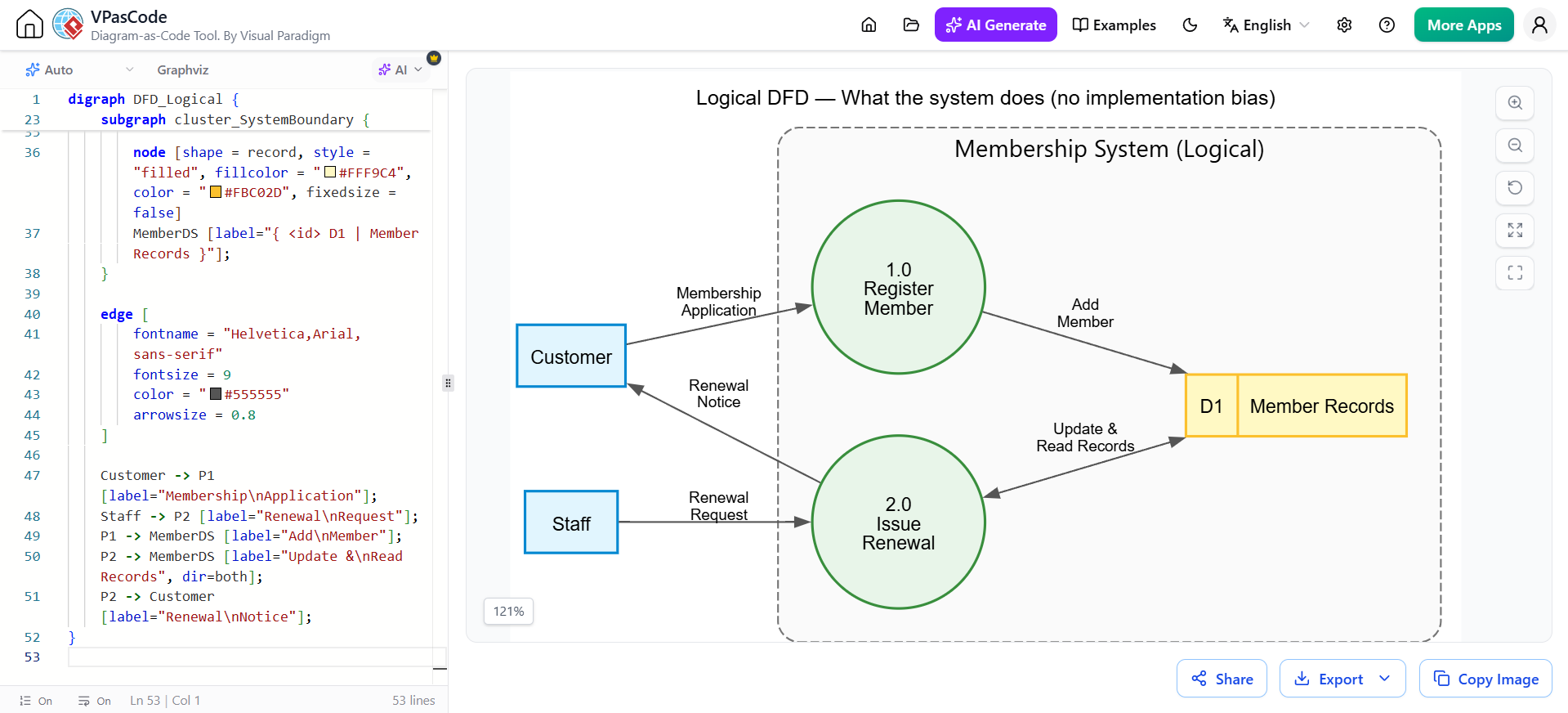
Task: Click the panel splitter handle between editor and preview
Action: [448, 383]
